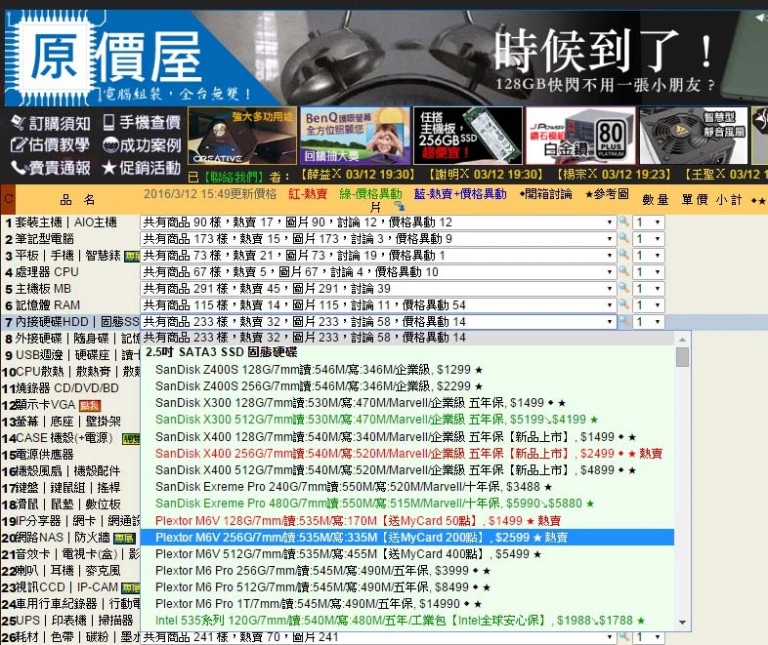Viewport: 768px width, 645px height.
Task: Select Intel 535系列 120G option
Action: [x=408, y=621]
